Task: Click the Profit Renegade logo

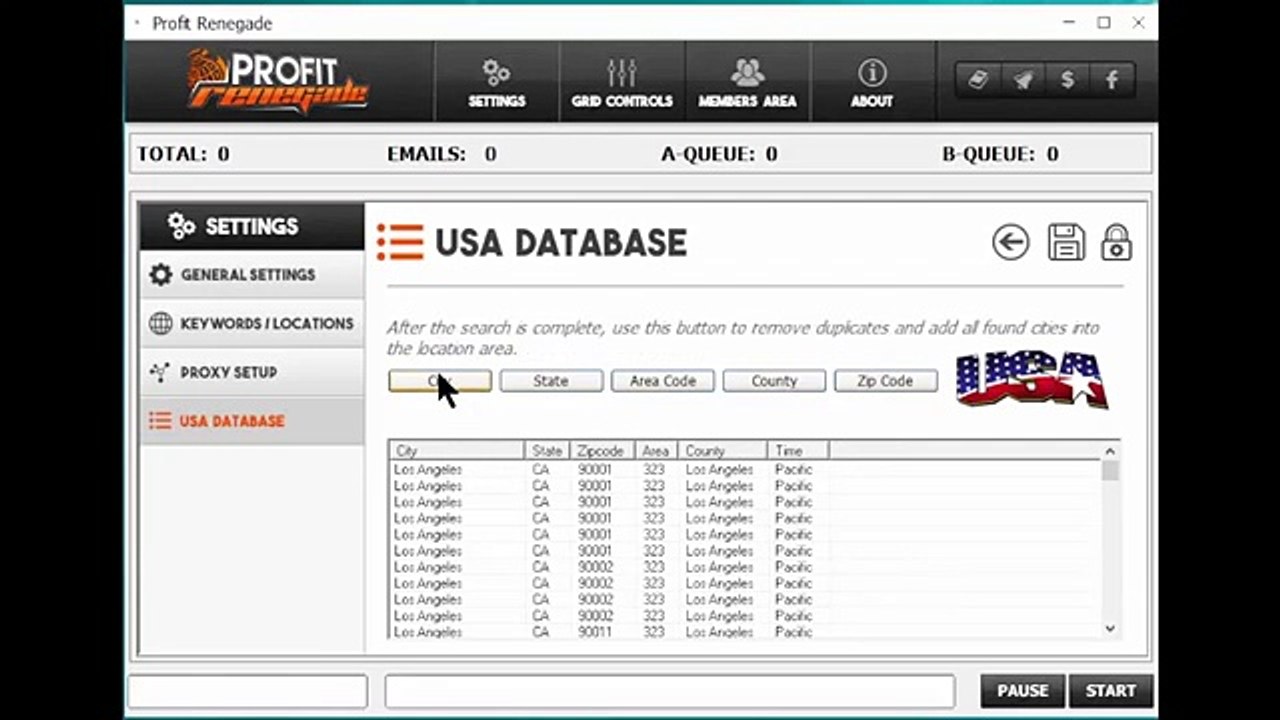Action: tap(277, 80)
